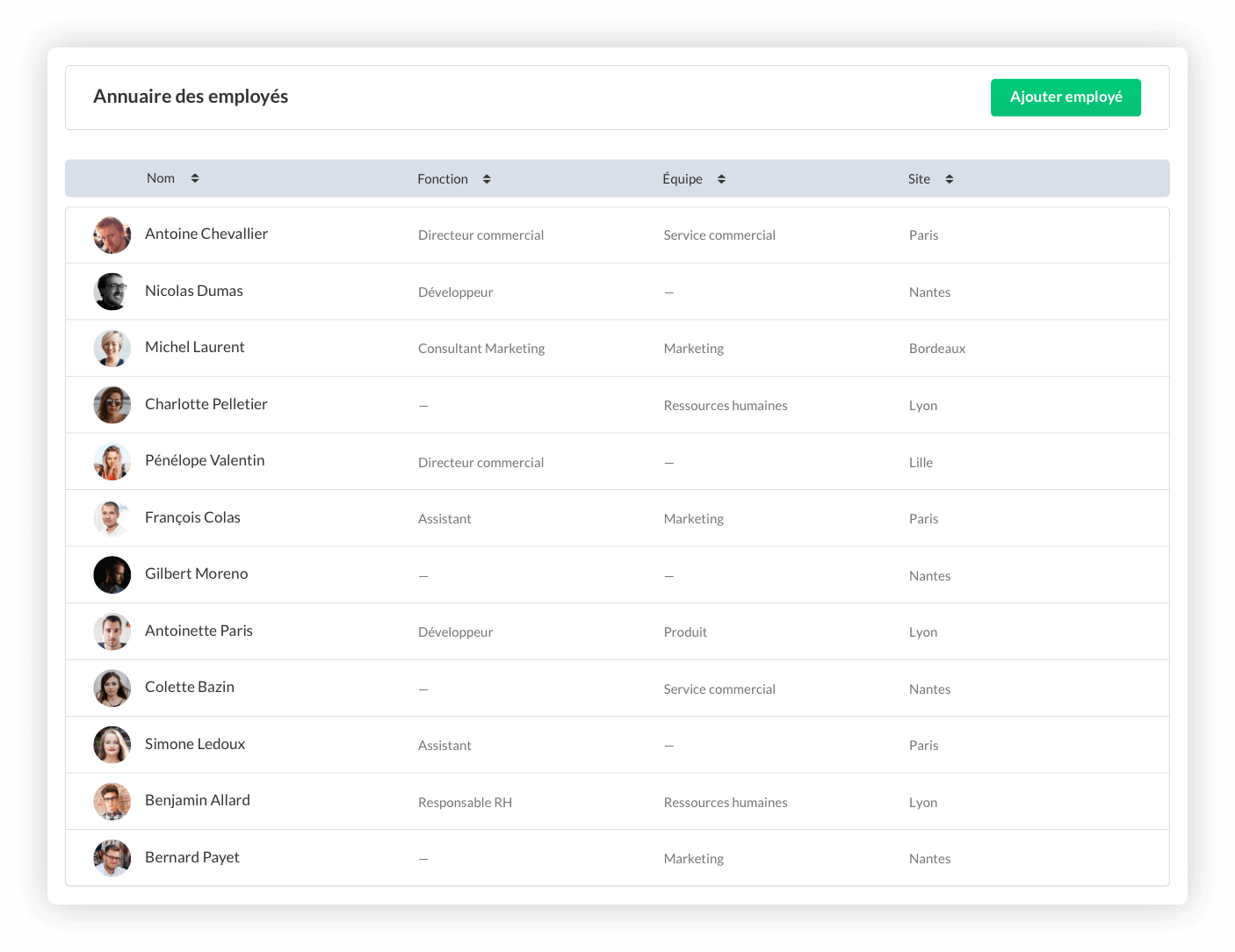The image size is (1235, 952).
Task: Select the name Bernard Payet
Action: tap(192, 857)
